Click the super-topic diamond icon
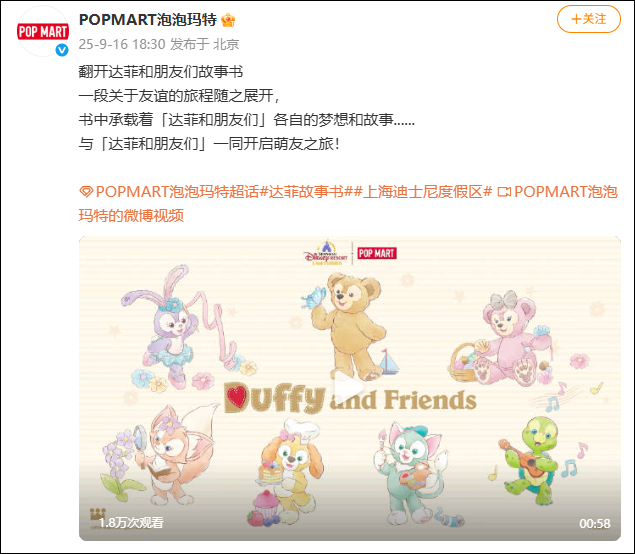 (86, 192)
